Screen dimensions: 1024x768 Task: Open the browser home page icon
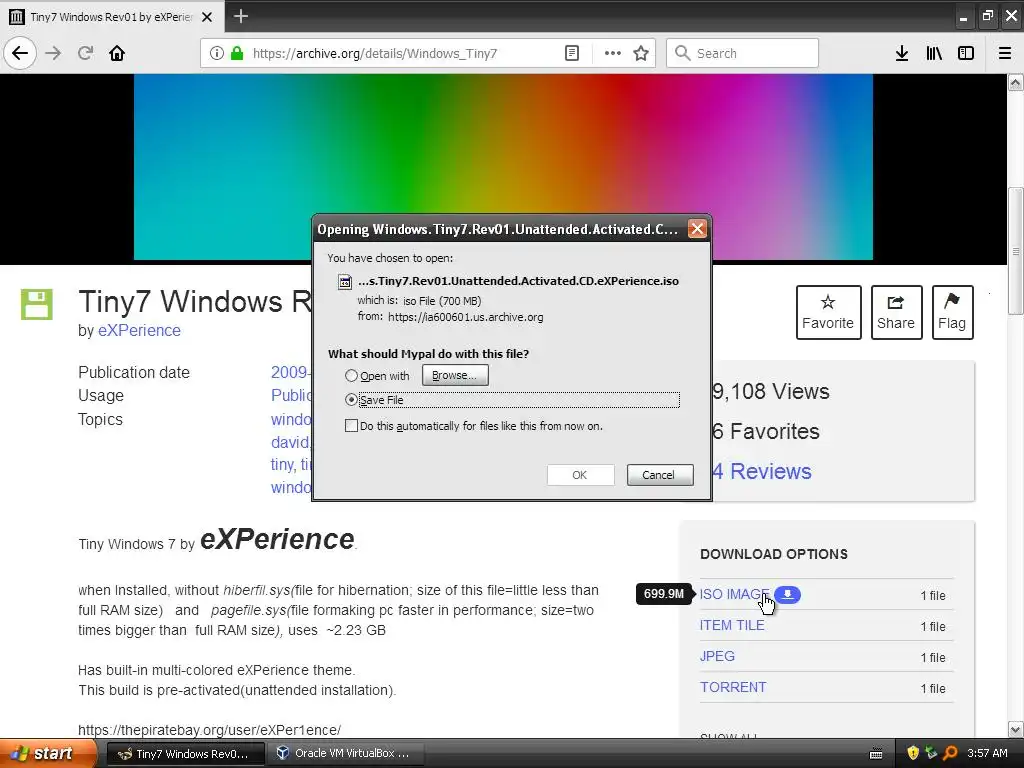coord(117,53)
